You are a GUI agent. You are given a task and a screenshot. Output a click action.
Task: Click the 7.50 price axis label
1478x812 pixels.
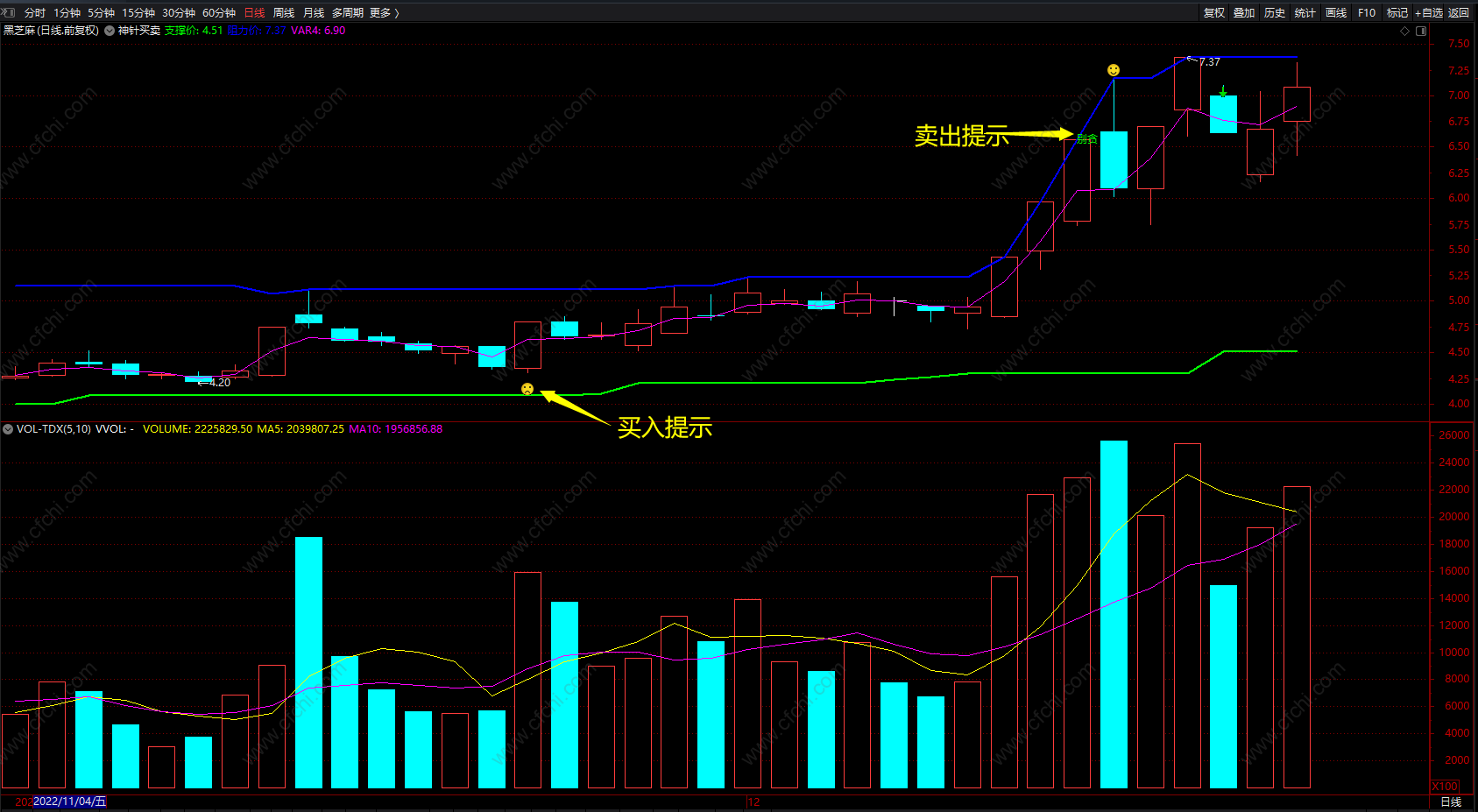[x=1459, y=44]
